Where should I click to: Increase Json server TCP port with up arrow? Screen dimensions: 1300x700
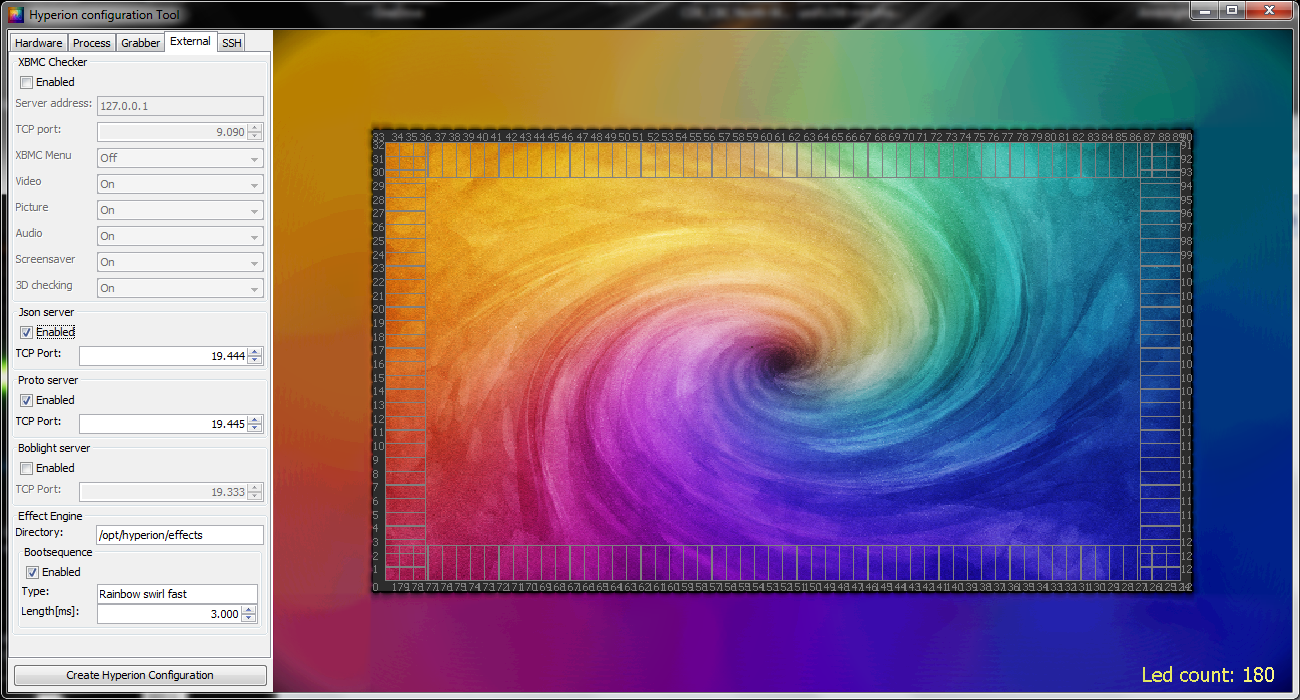255,352
